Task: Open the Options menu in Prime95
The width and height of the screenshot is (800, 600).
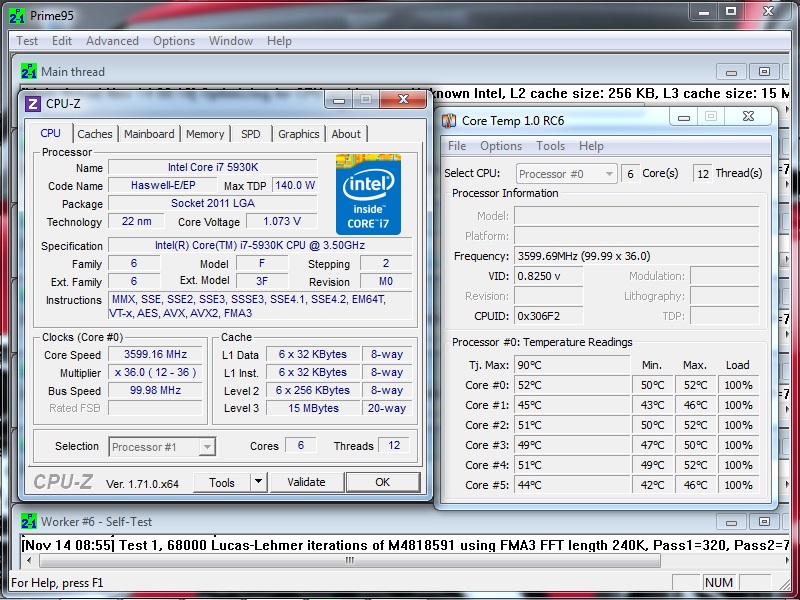Action: click(x=174, y=41)
